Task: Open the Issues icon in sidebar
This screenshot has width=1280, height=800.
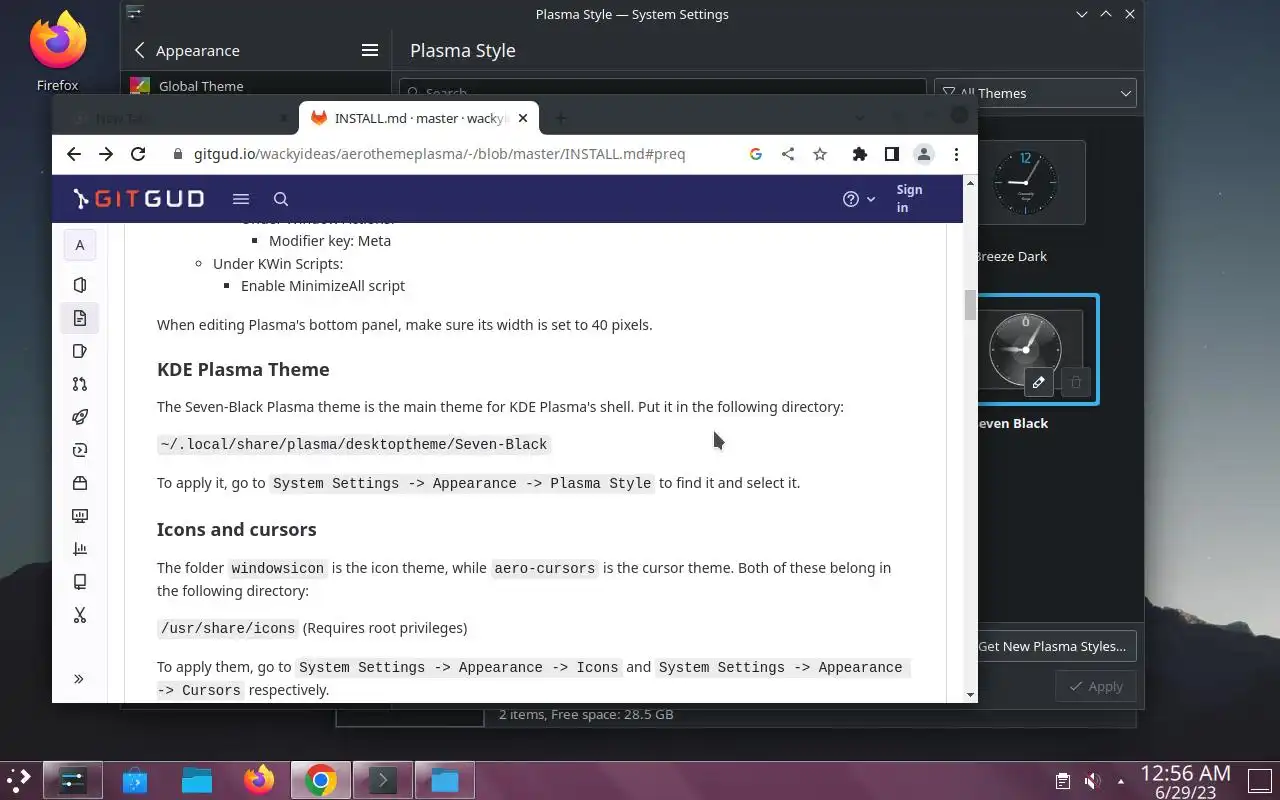Action: click(x=80, y=351)
